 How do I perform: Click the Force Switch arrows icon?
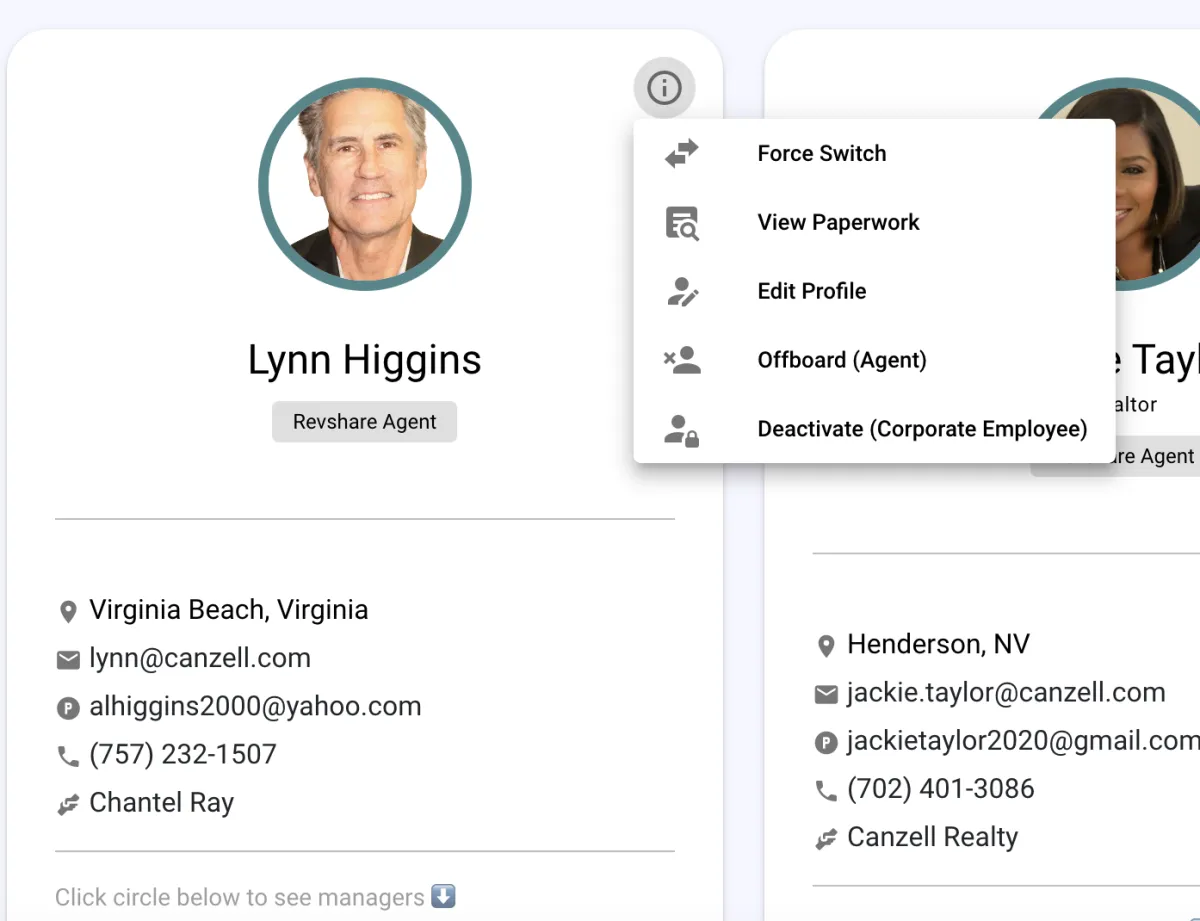[682, 153]
